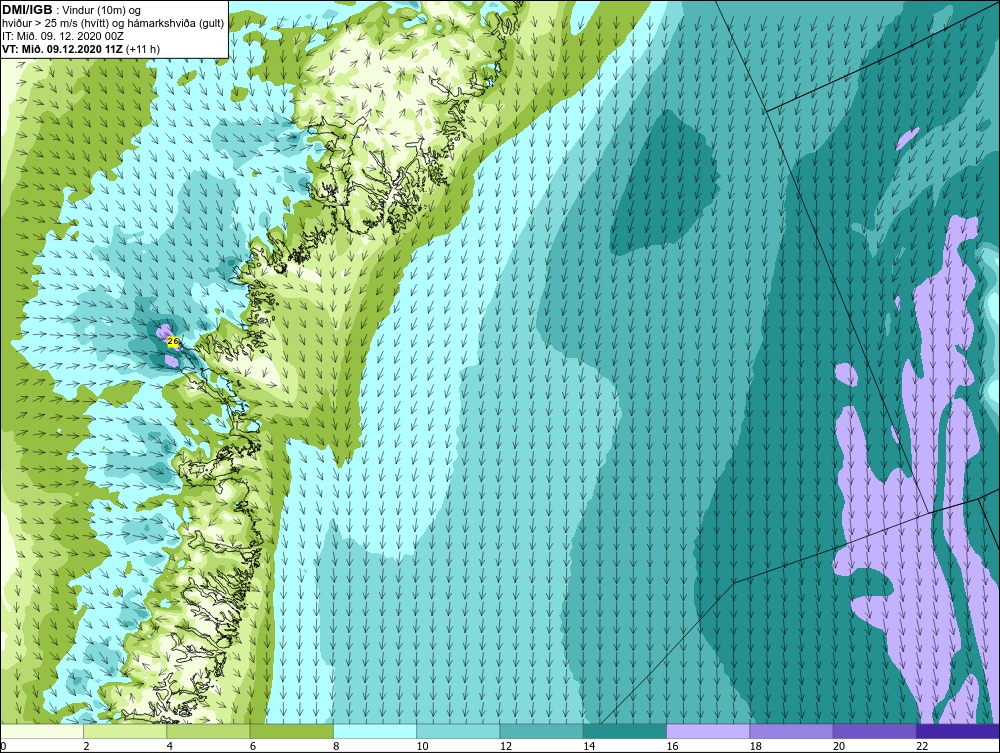Click the yellow 26 gust marker
The image size is (1000, 753).
[172, 342]
